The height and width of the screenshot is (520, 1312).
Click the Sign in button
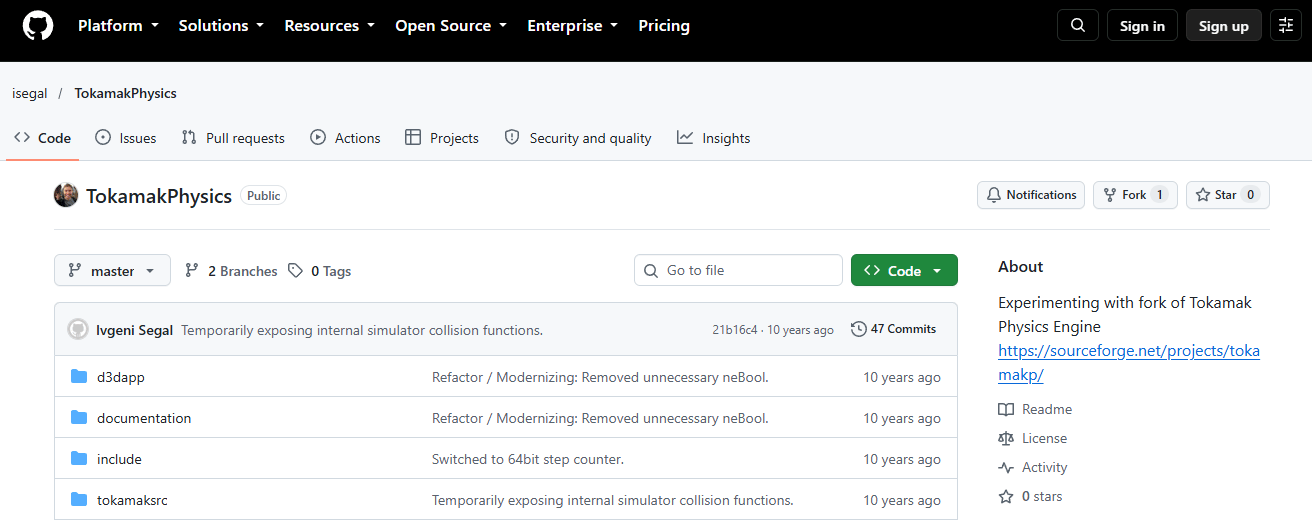[1142, 26]
